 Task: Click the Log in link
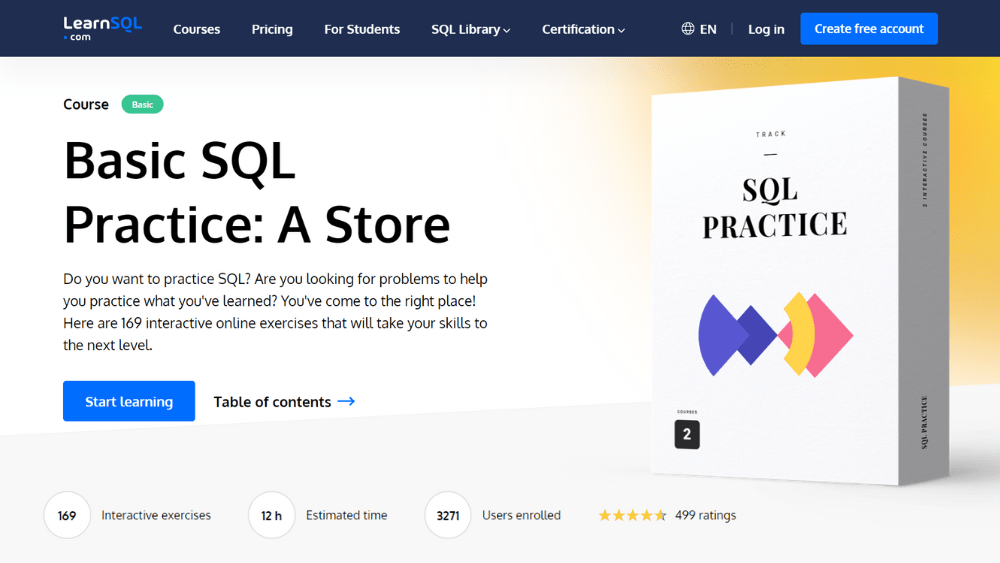click(766, 29)
